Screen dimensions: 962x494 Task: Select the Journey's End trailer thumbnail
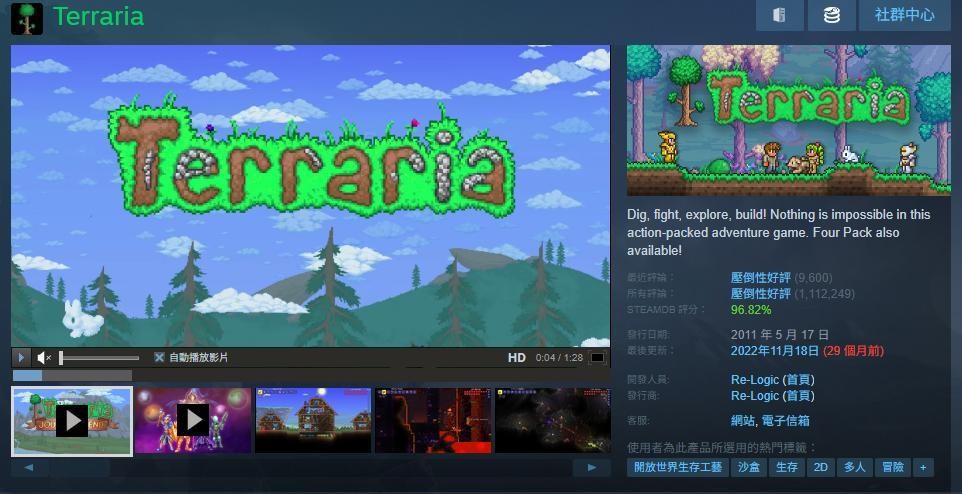click(72, 421)
